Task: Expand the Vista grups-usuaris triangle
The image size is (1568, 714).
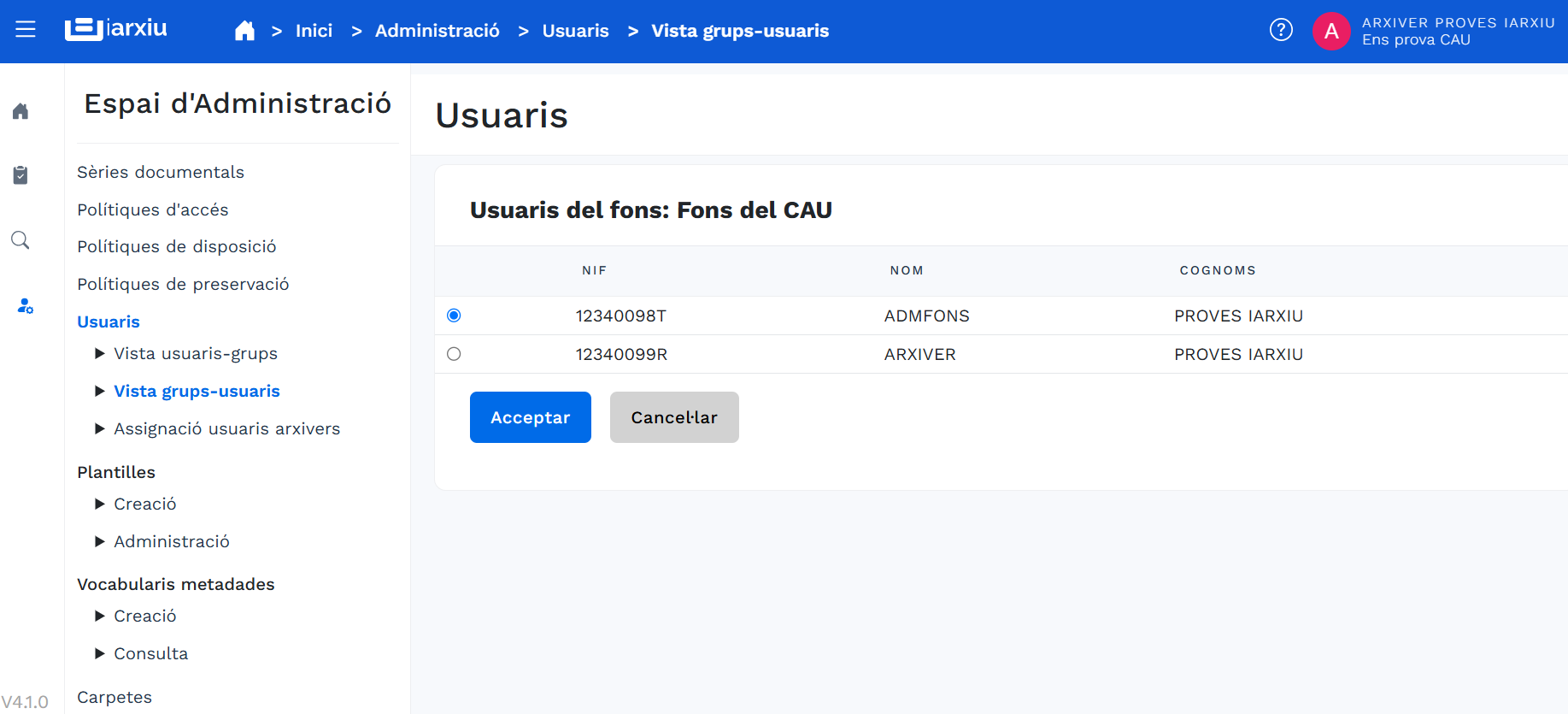Action: 100,391
